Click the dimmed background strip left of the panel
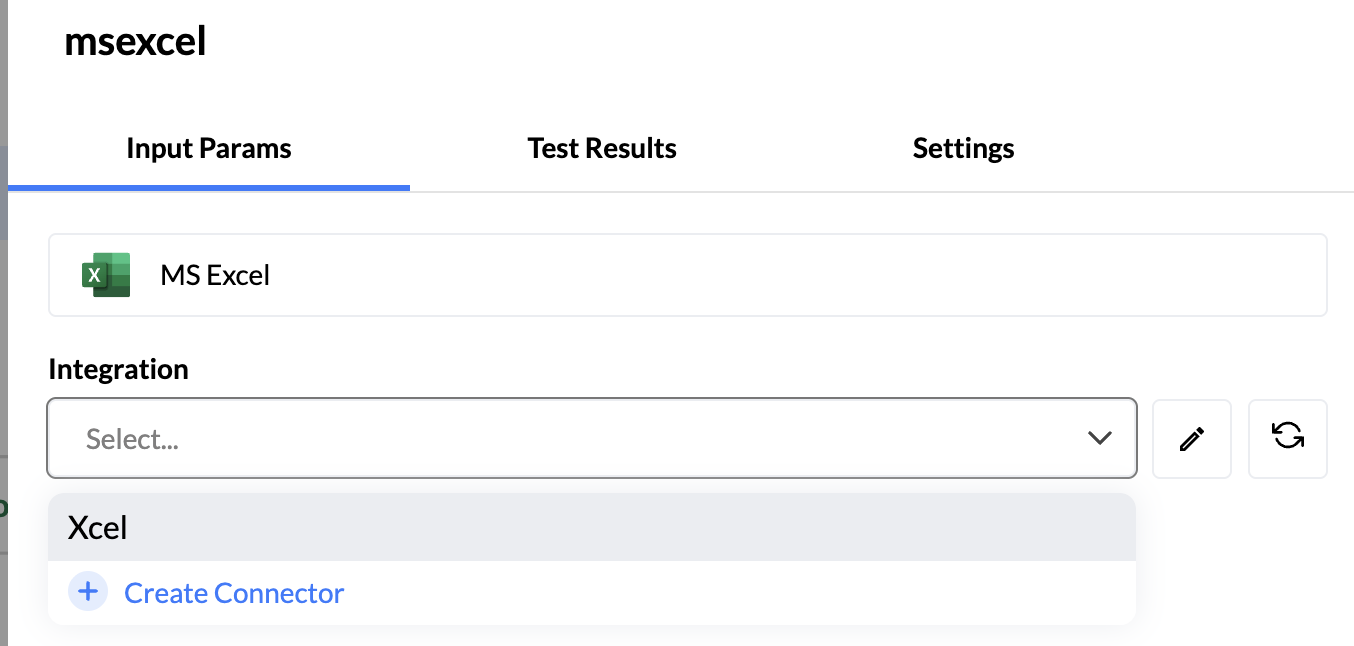The width and height of the screenshot is (1354, 646). tap(3, 300)
